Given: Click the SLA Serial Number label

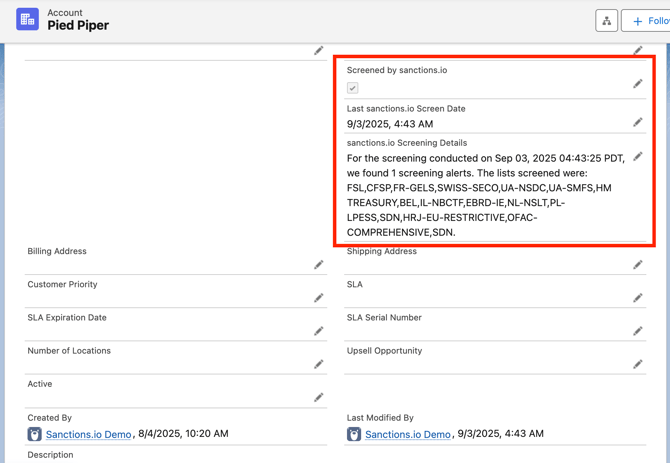Looking at the screenshot, I should (384, 317).
